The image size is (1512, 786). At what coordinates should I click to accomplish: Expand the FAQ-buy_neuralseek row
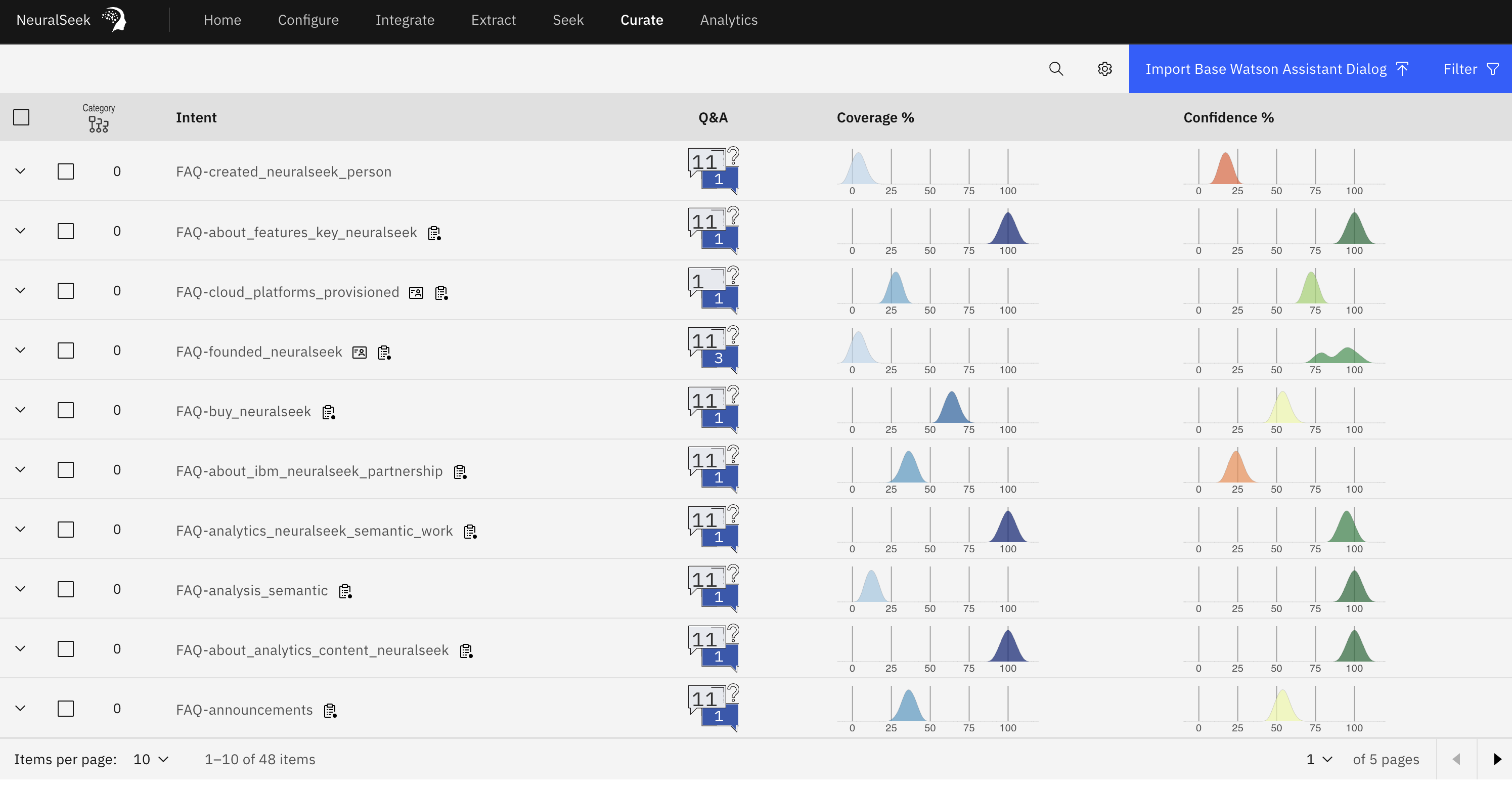20,410
